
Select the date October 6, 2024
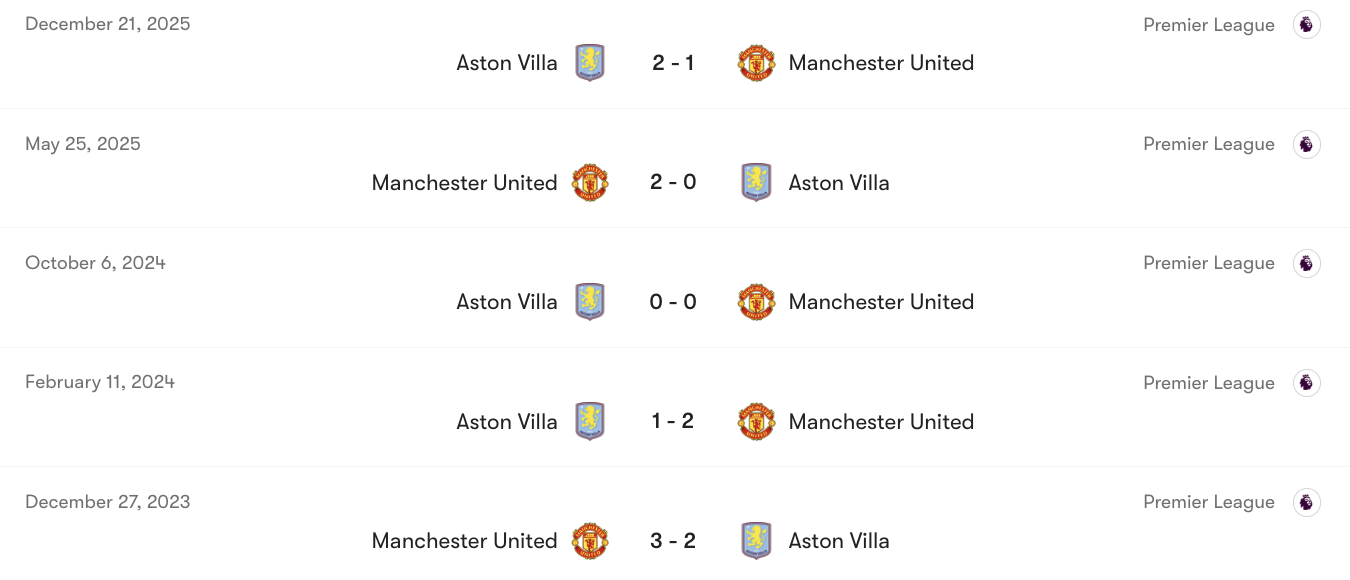pos(95,263)
